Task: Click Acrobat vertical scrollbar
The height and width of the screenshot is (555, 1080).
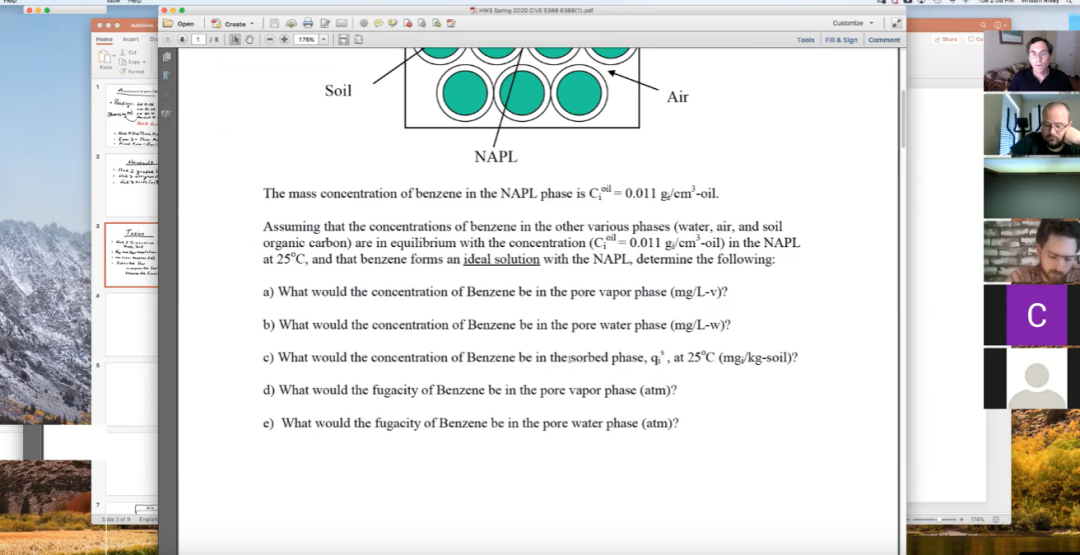Action: 903,117
